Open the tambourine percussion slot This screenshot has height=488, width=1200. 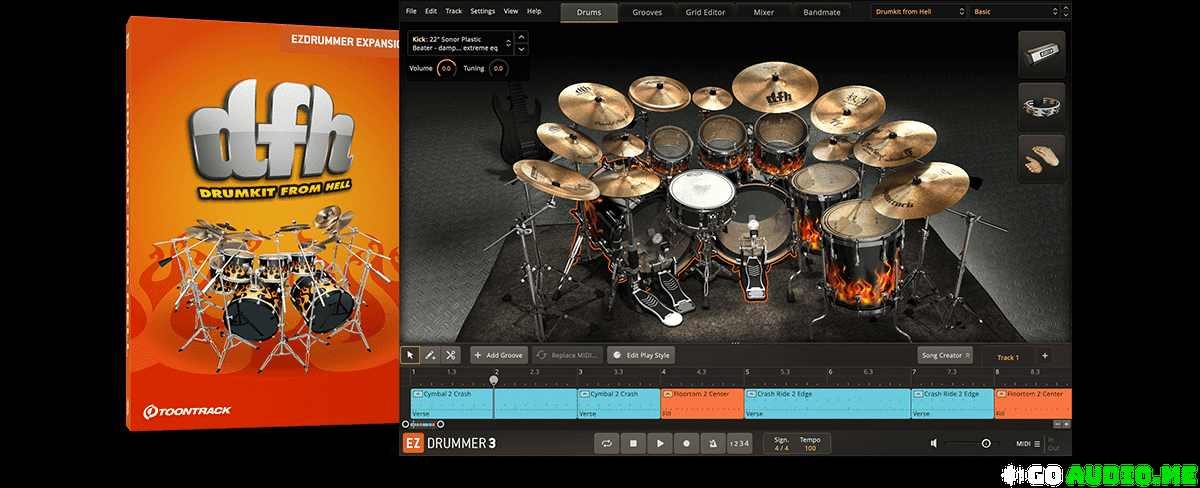[1041, 106]
